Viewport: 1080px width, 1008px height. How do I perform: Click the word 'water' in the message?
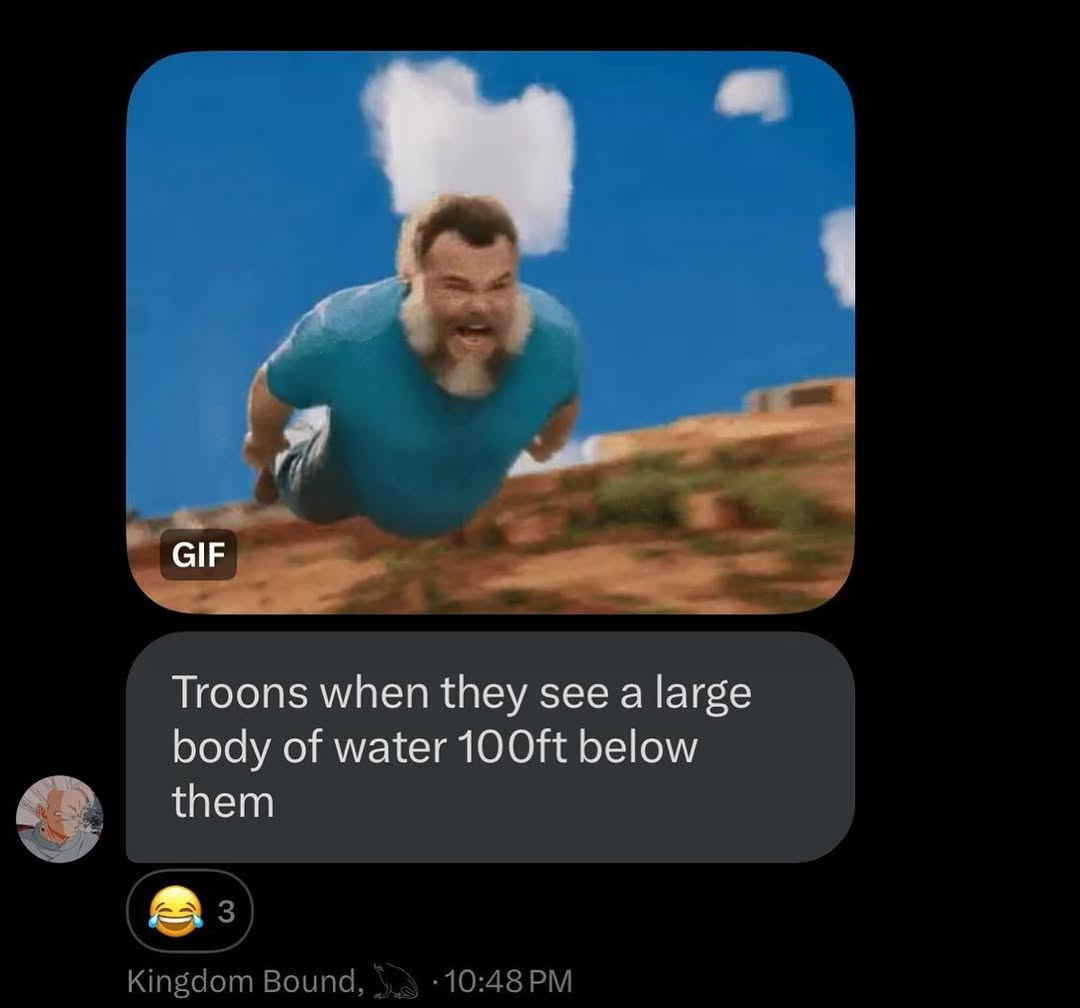pos(390,748)
